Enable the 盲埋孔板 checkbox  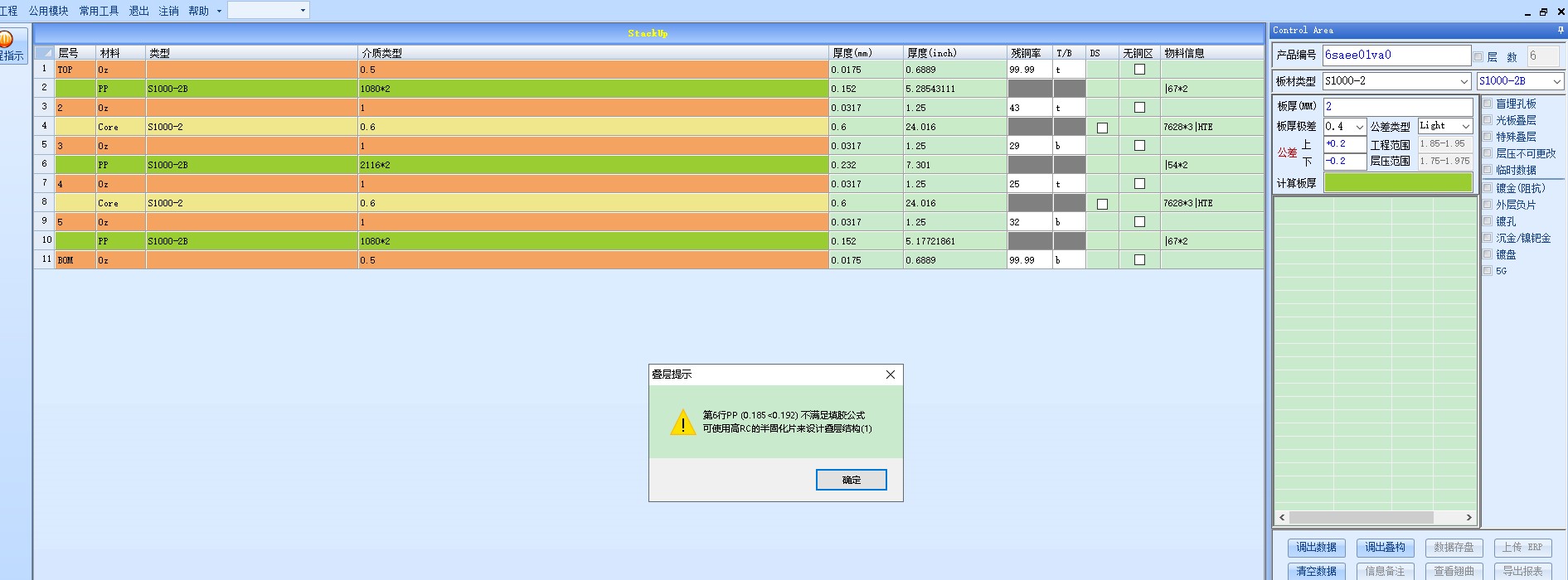[1488, 104]
